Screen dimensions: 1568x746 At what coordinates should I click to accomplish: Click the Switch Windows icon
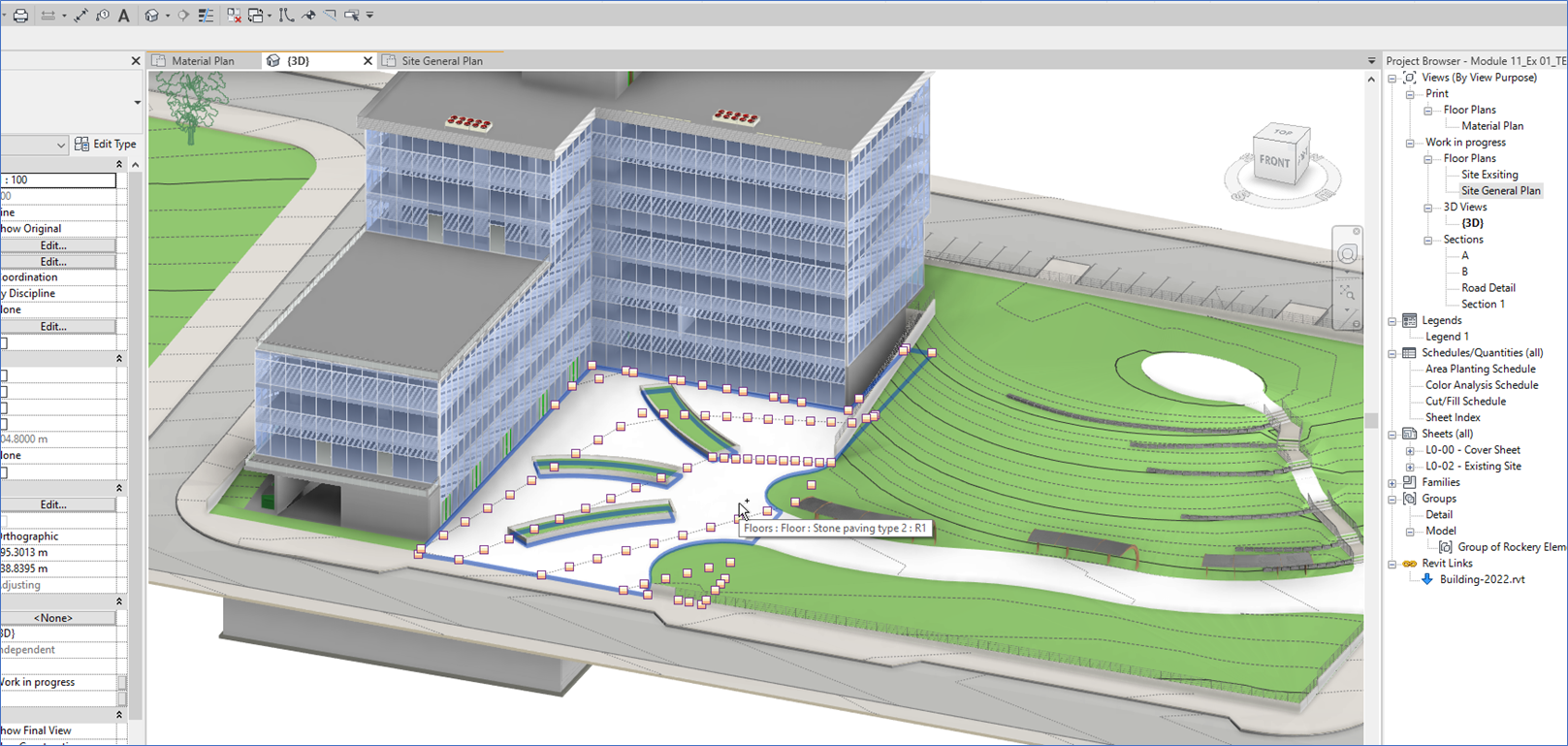(256, 16)
